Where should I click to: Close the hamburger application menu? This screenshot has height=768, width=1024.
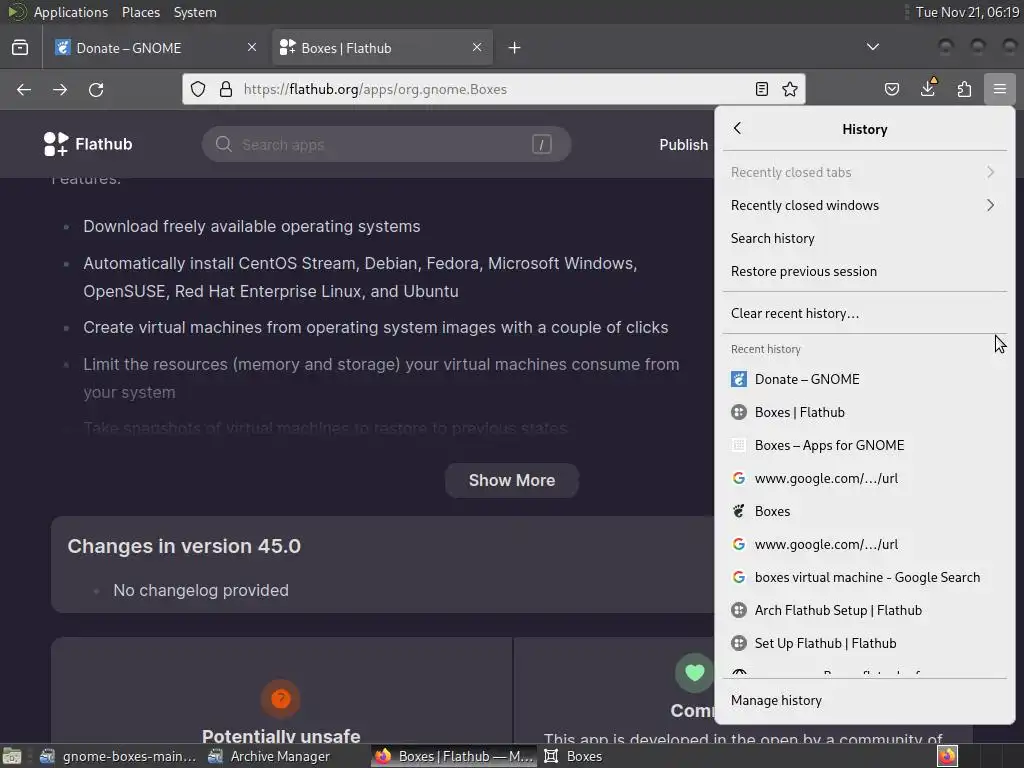[999, 89]
